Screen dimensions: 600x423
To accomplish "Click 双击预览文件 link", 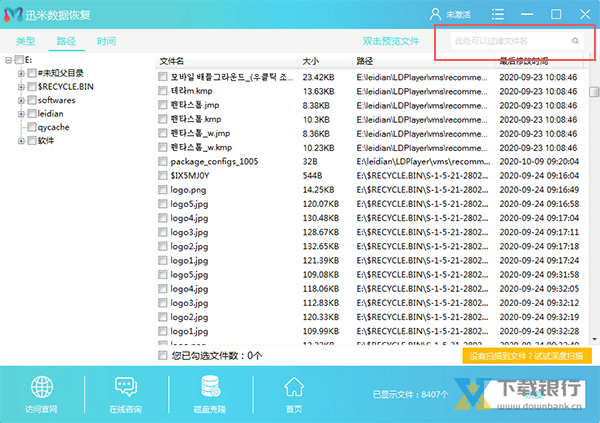I will 391,41.
